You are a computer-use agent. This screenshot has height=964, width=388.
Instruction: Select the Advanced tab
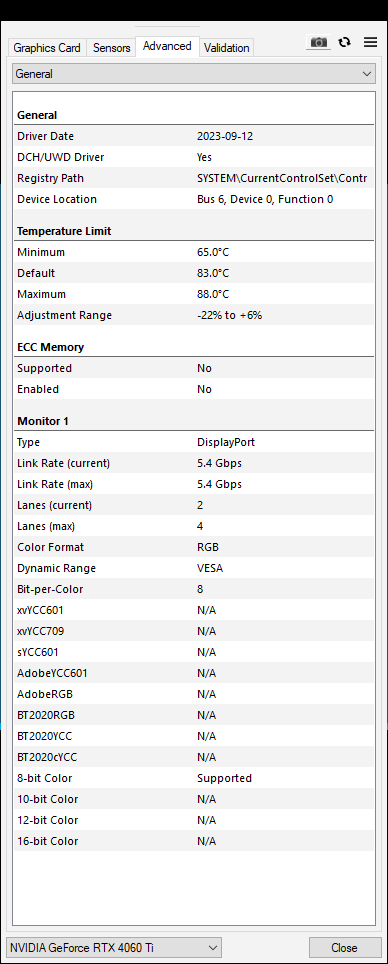(x=167, y=46)
